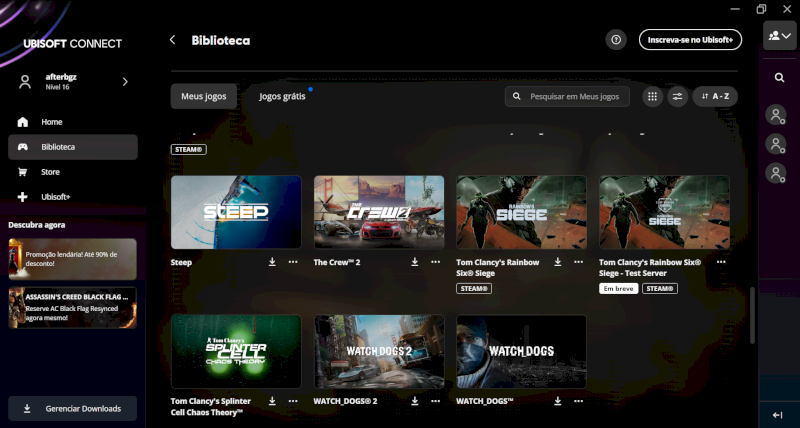Click the back arrow beside Biblioteca
This screenshot has width=800, height=428.
click(x=172, y=40)
